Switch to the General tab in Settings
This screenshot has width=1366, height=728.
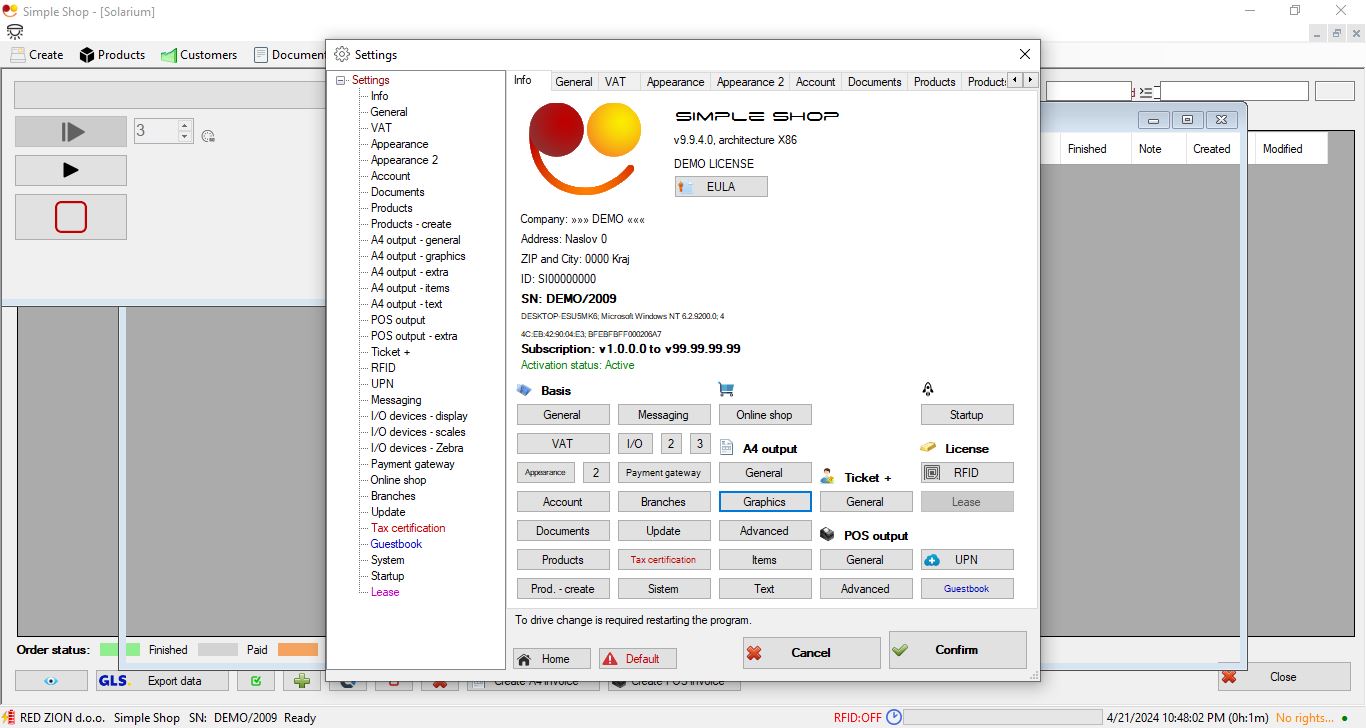click(x=574, y=82)
